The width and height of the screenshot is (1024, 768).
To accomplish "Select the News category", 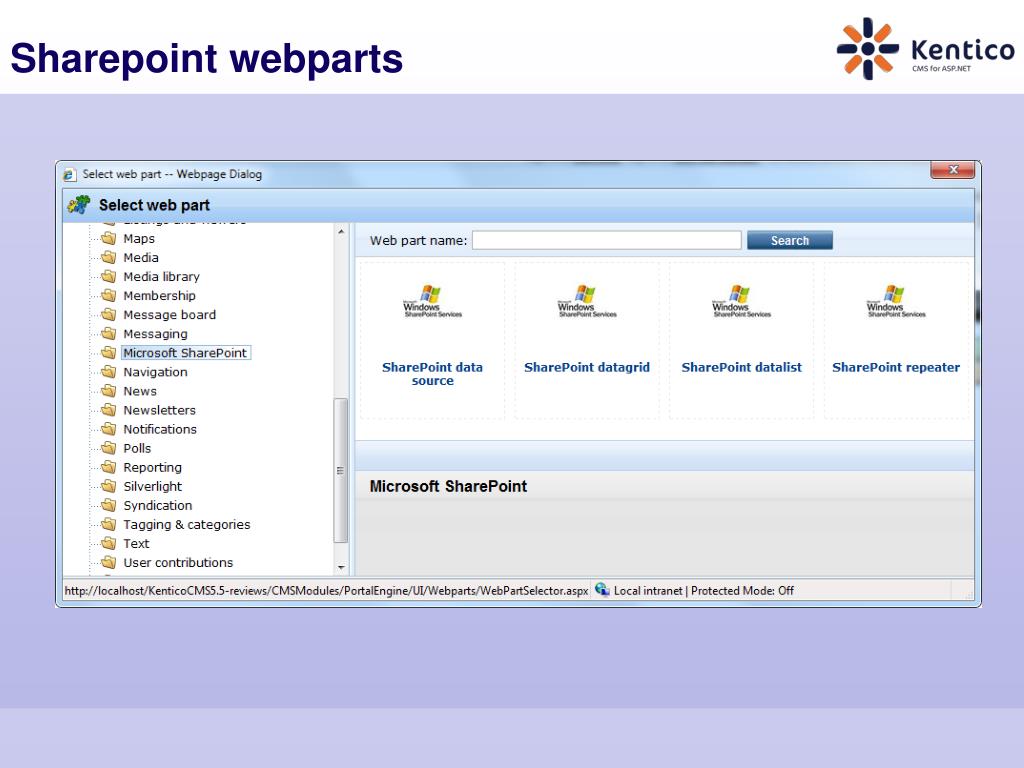I will [140, 391].
